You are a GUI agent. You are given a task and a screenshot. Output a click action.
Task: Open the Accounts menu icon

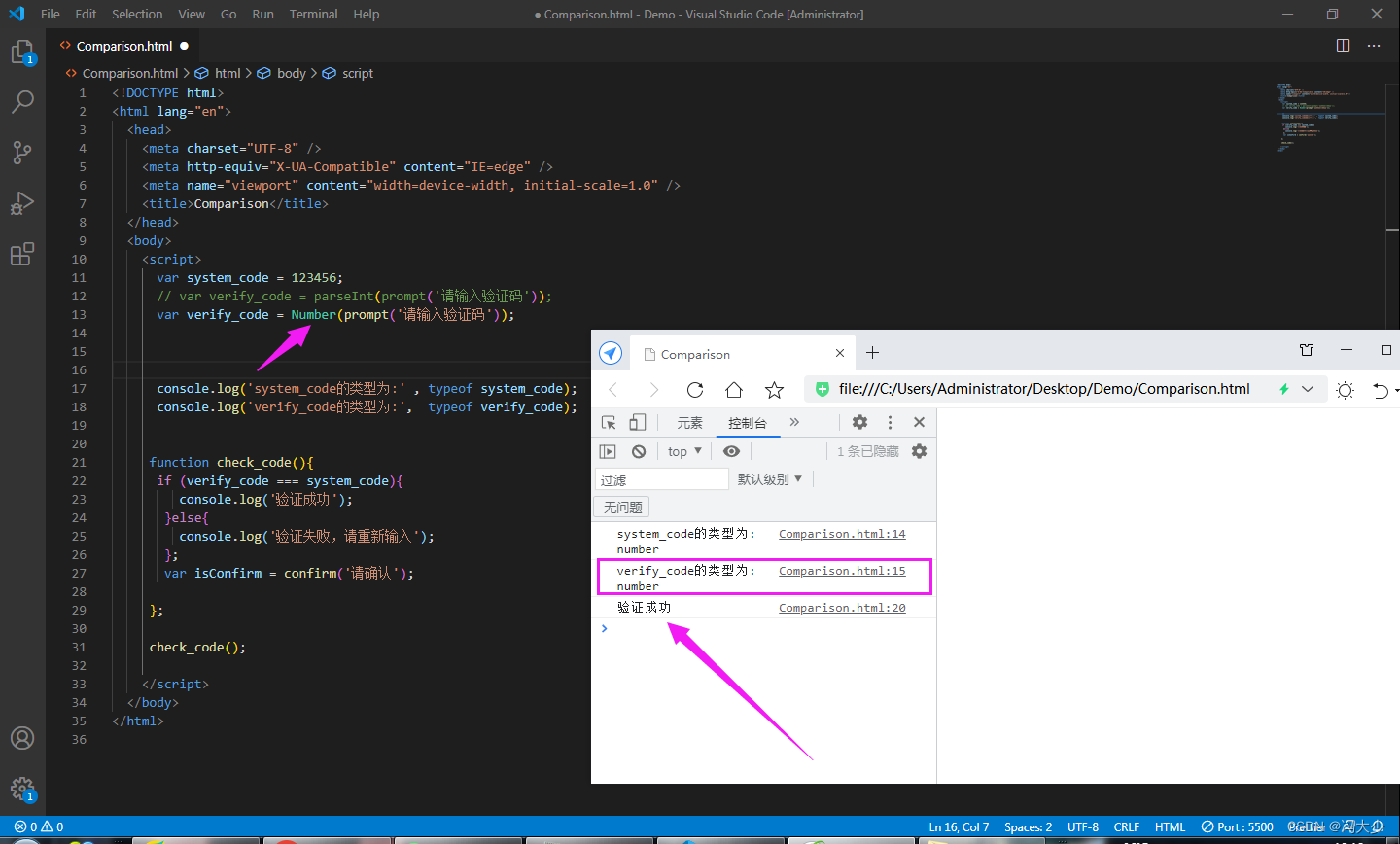point(22,738)
